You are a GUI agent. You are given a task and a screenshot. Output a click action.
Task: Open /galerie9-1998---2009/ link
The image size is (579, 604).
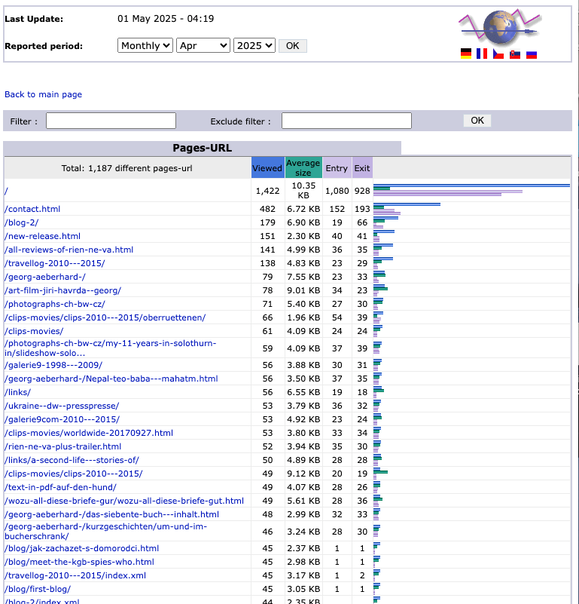point(54,365)
